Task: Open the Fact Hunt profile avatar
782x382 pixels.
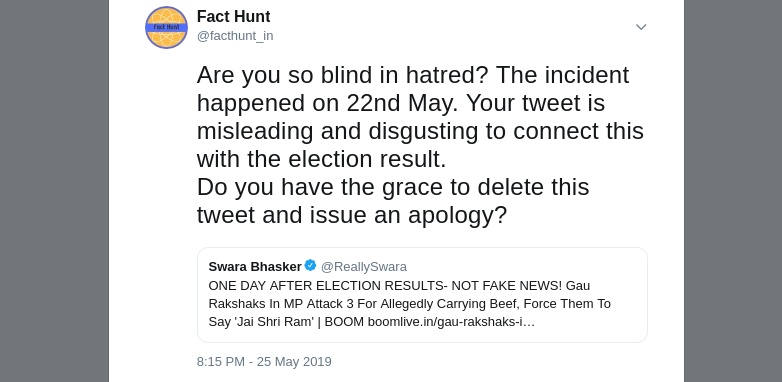Action: coord(166,27)
